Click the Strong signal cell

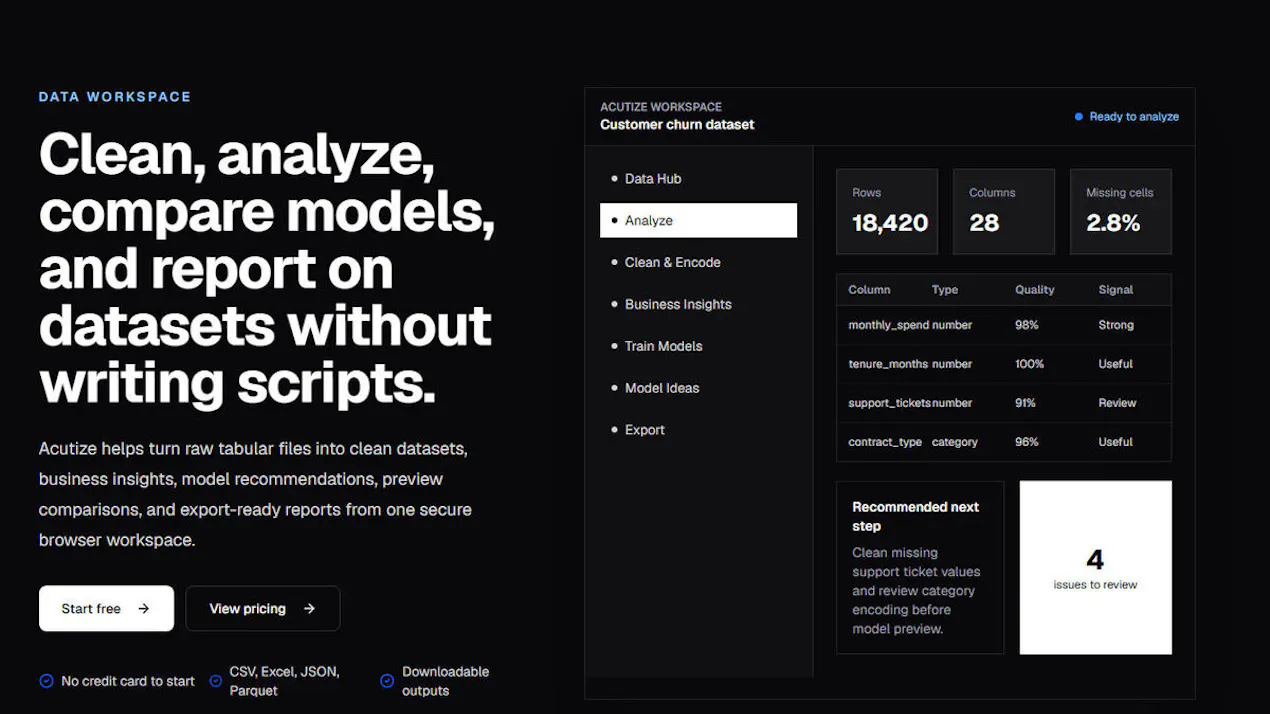(1116, 325)
